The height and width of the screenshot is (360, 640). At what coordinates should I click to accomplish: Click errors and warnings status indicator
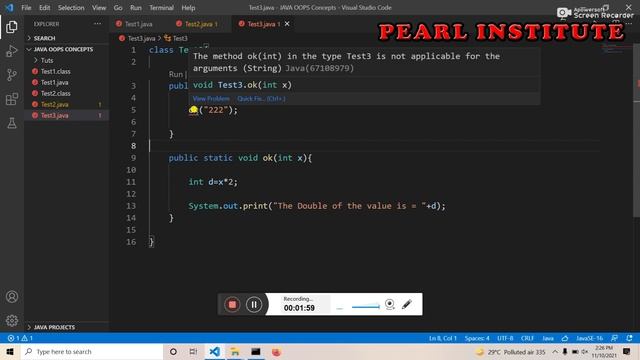[x=20, y=338]
